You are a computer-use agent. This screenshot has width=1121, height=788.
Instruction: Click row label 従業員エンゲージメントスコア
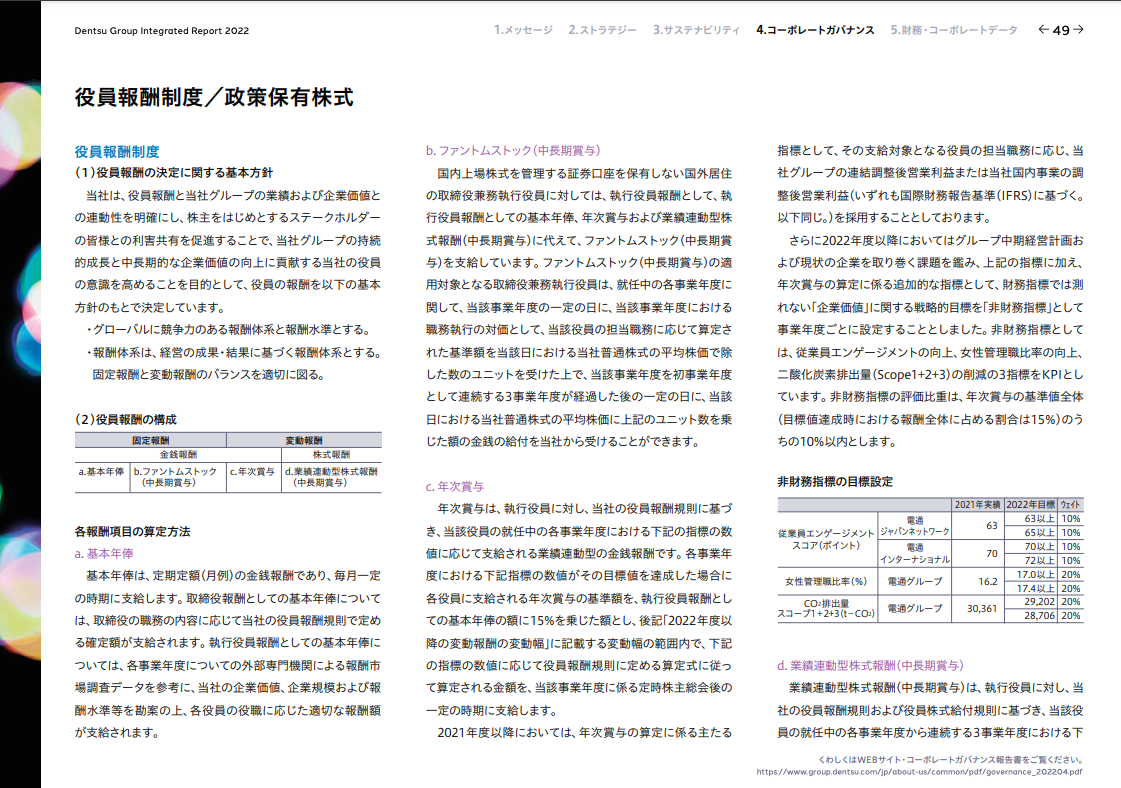click(x=826, y=539)
